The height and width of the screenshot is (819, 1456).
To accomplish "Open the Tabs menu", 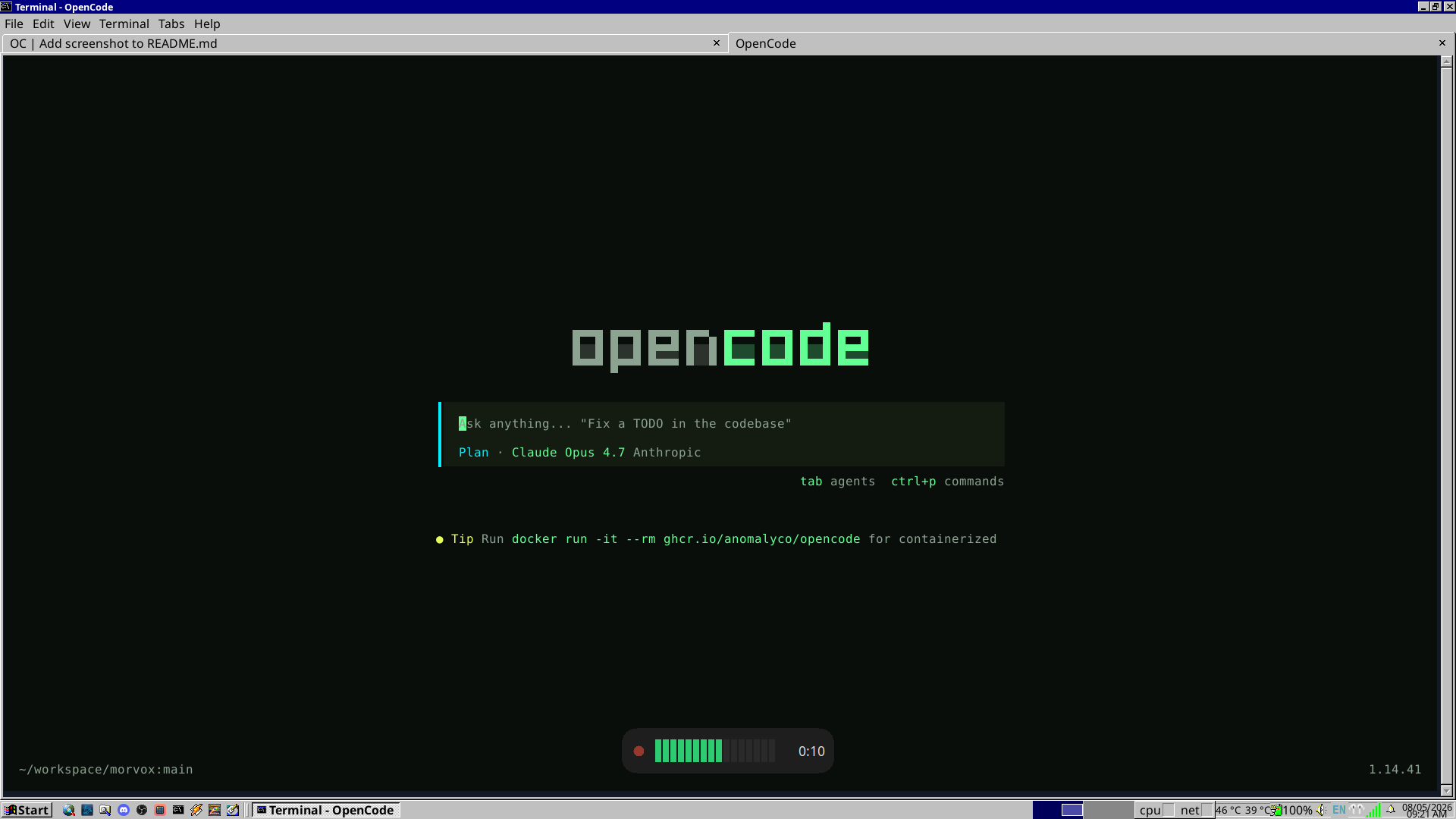I will (x=171, y=24).
